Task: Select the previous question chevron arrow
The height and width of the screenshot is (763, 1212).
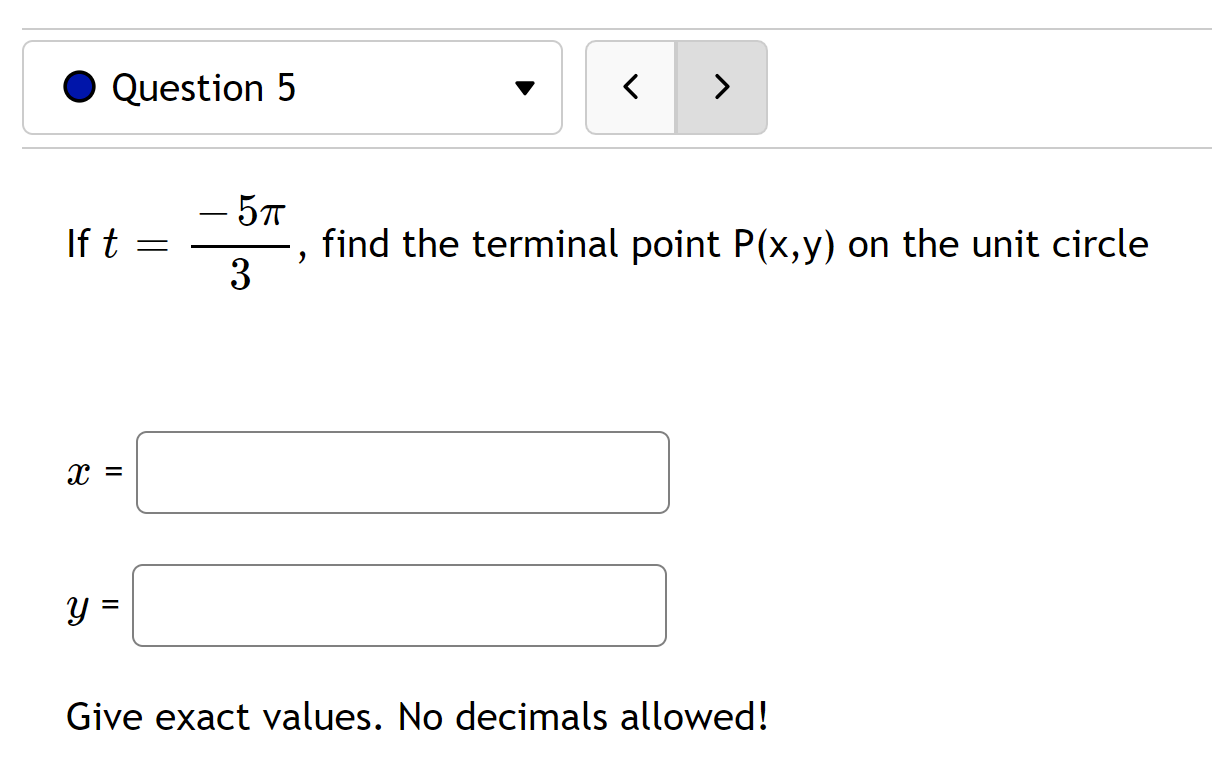Action: tap(630, 88)
